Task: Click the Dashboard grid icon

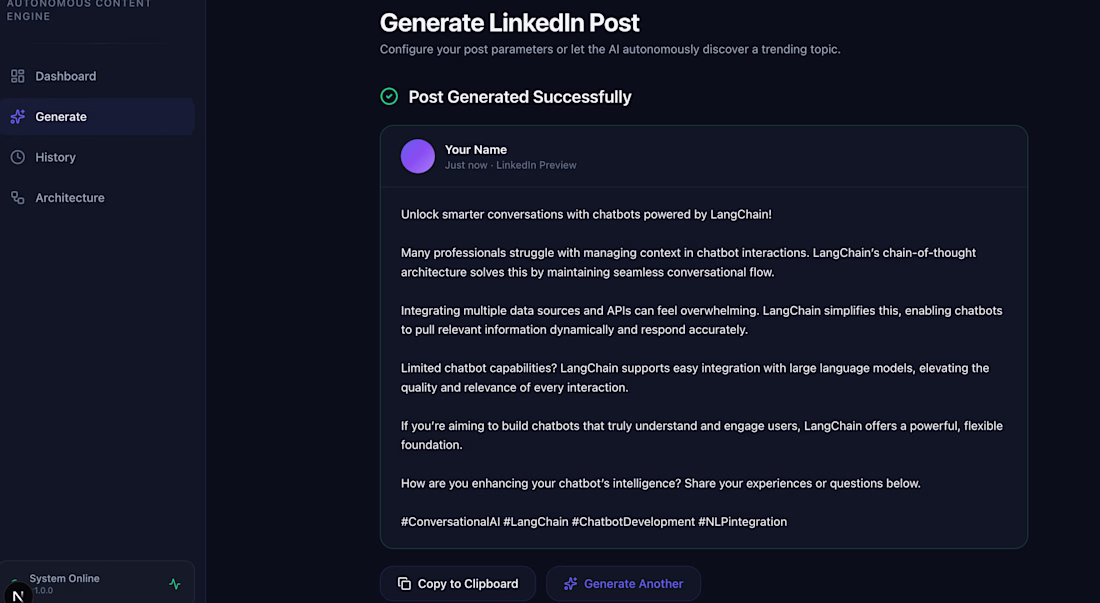Action: tap(18, 76)
